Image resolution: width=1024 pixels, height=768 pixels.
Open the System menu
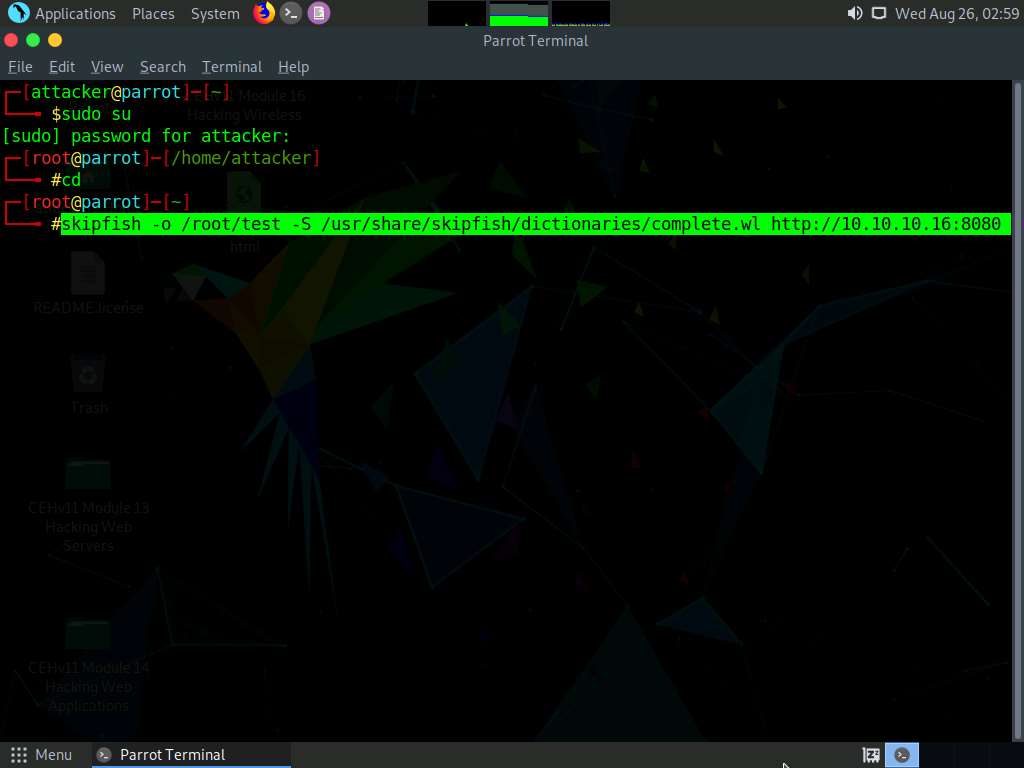pos(215,13)
